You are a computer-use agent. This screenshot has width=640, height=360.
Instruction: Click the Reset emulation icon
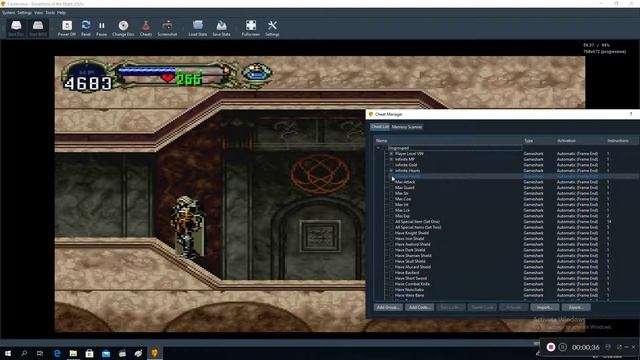click(x=86, y=28)
